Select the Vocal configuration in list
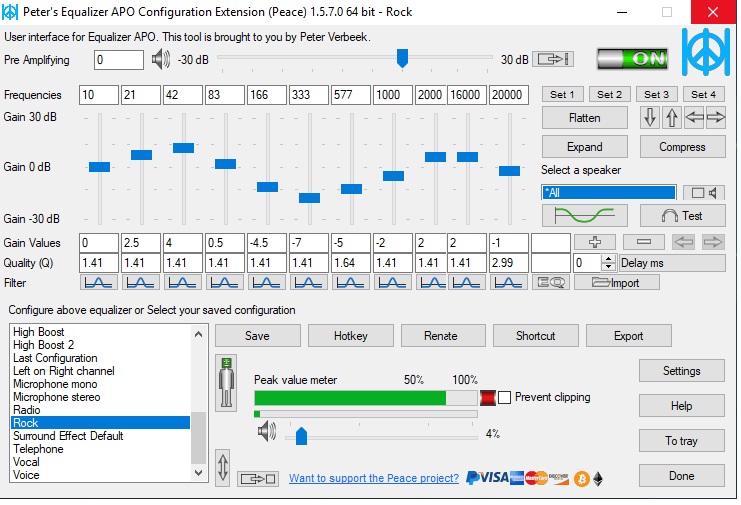The image size is (741, 505). (27, 462)
